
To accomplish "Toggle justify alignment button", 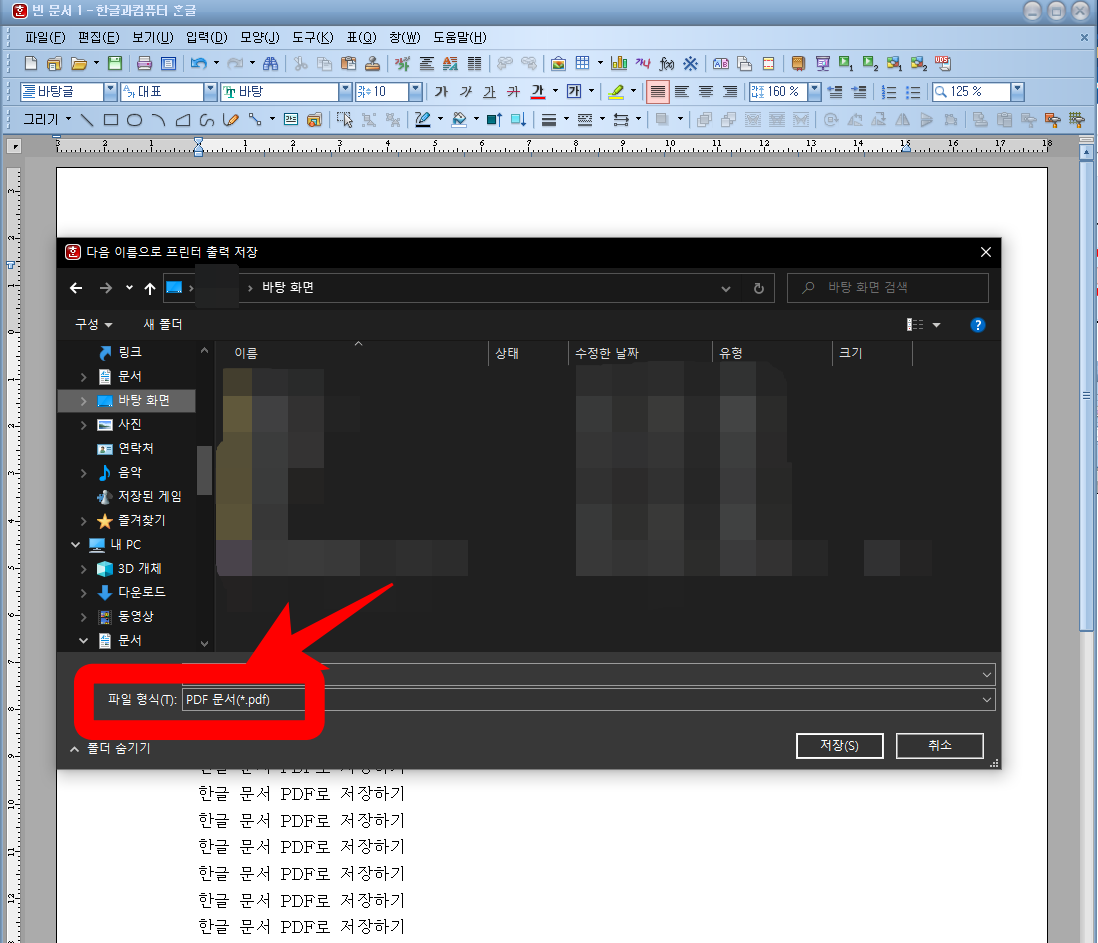I will [658, 92].
